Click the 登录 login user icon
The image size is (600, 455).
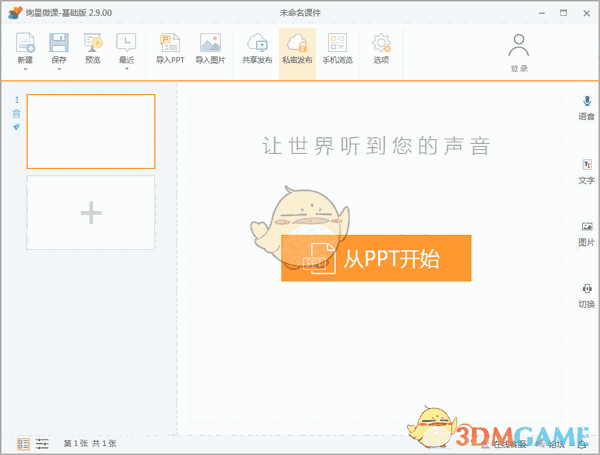pyautogui.click(x=519, y=45)
